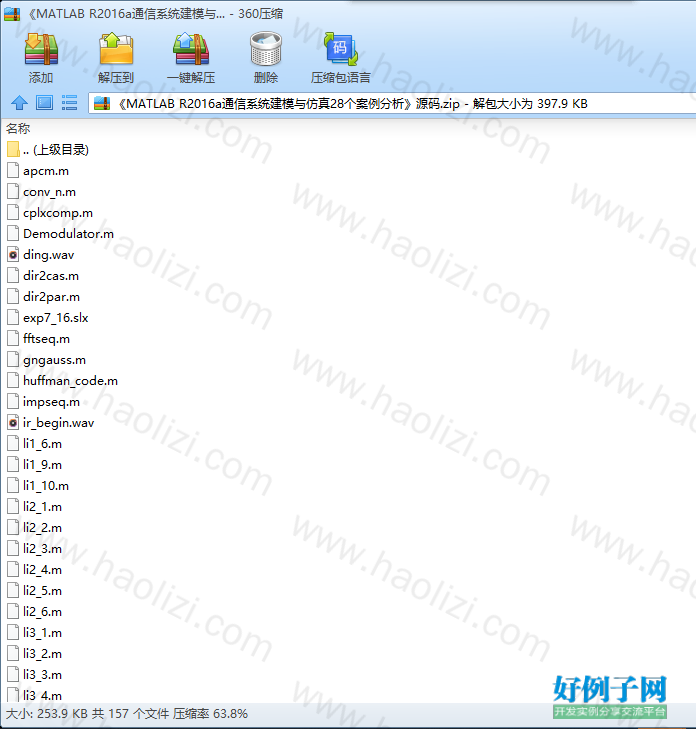Viewport: 696px width, 729px height.
Task: Click the parent directory folder icon
Action: pyautogui.click(x=13, y=150)
